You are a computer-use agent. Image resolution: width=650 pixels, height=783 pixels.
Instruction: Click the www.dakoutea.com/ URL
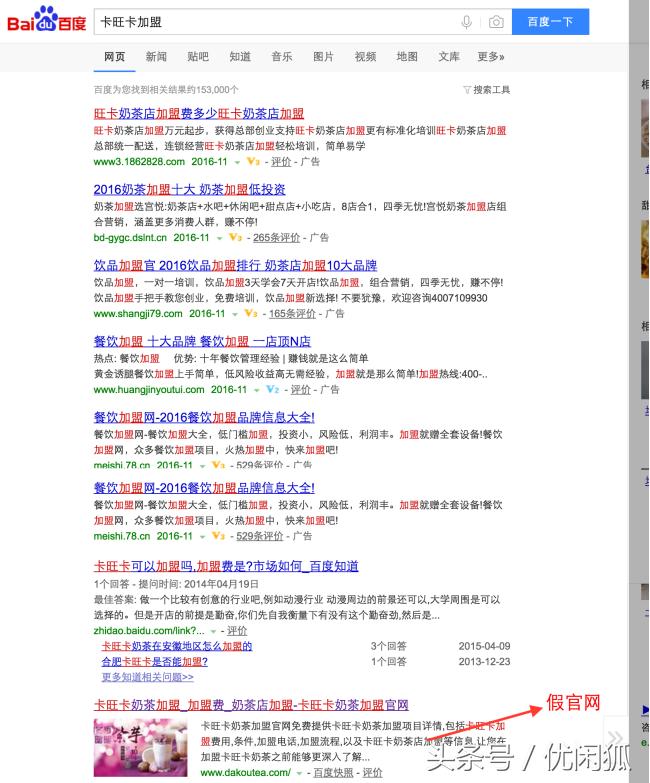click(x=246, y=773)
